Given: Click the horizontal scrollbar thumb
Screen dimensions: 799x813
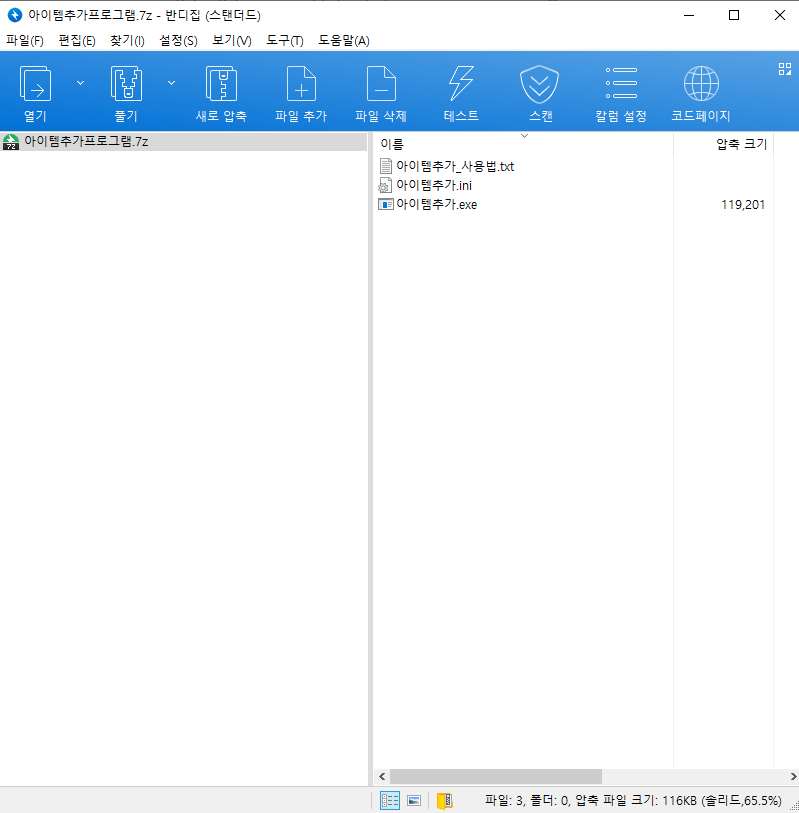Looking at the screenshot, I should click(496, 776).
